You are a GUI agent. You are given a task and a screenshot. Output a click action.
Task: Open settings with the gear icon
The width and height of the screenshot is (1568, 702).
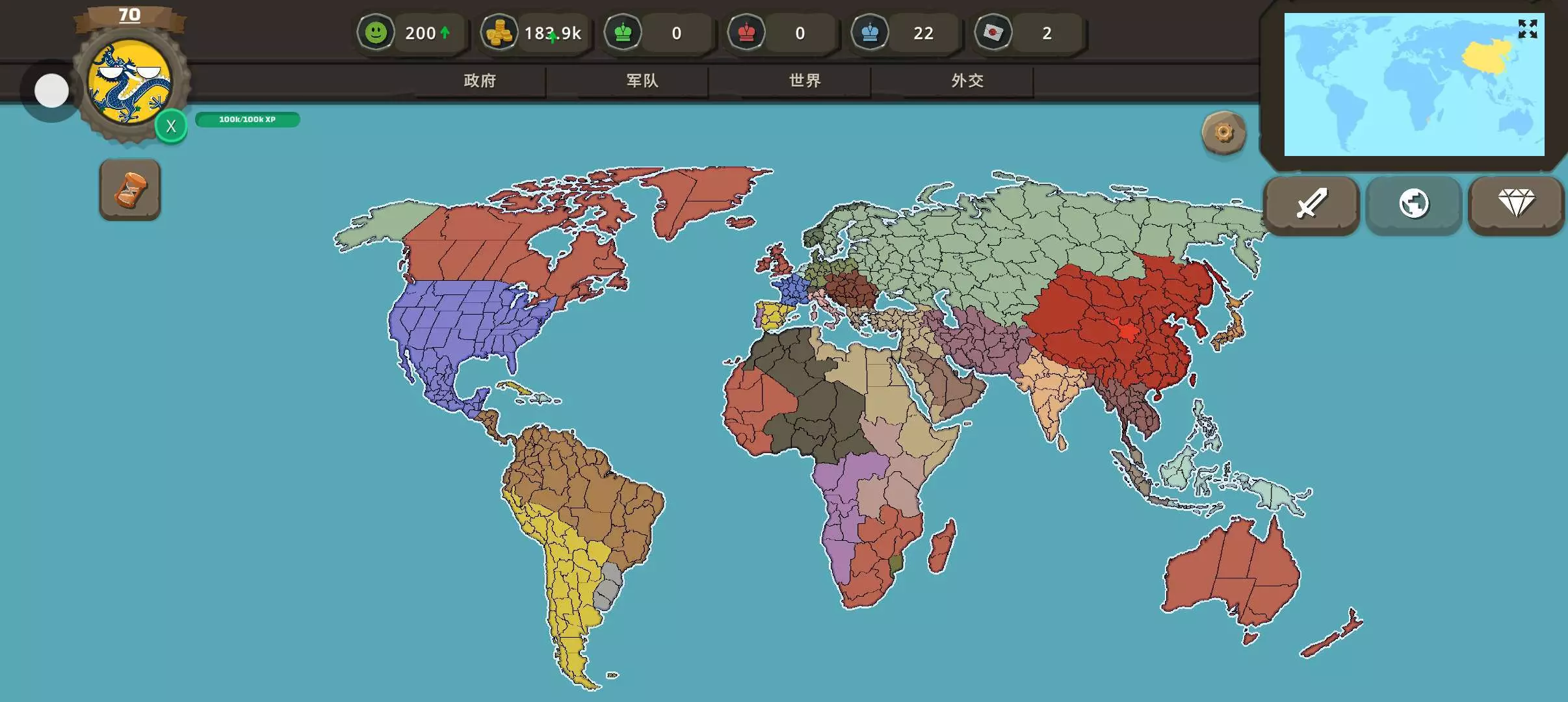pos(1223,133)
